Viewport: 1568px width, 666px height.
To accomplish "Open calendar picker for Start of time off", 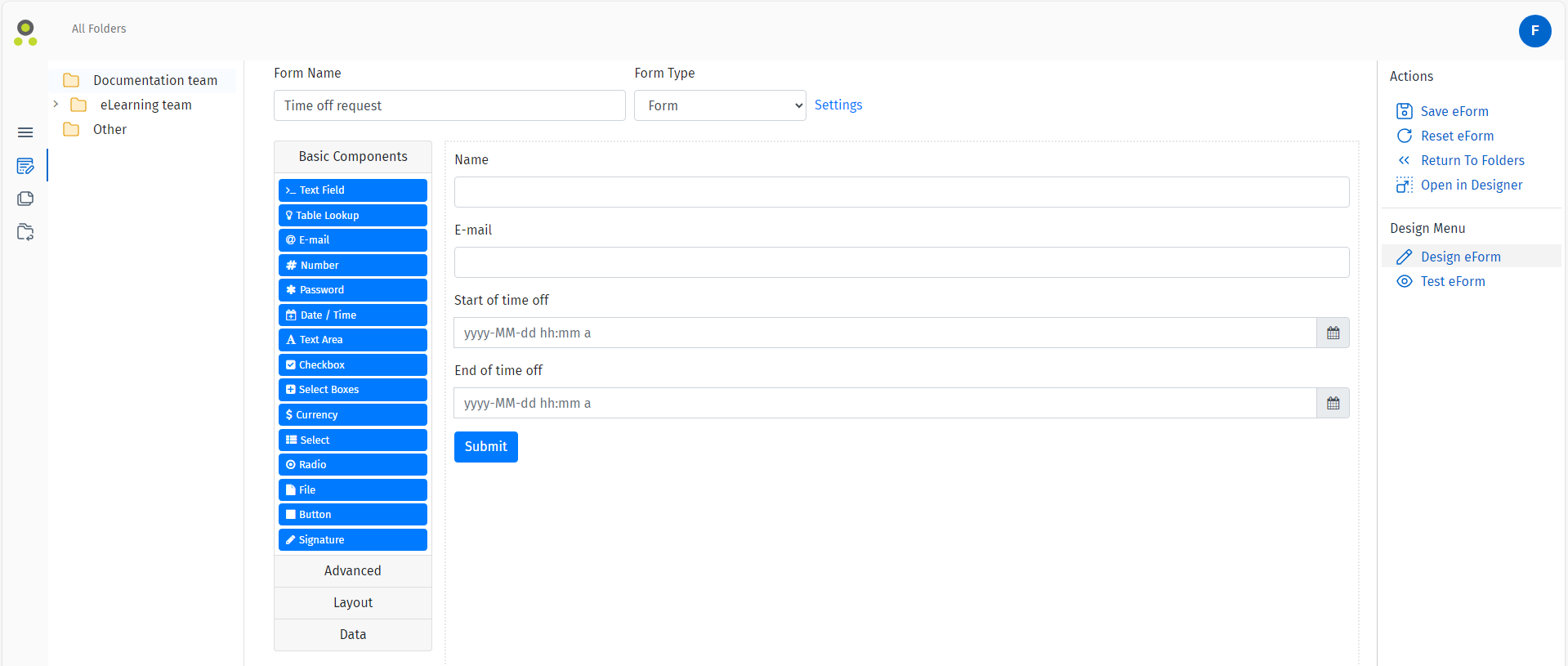I will [1333, 333].
